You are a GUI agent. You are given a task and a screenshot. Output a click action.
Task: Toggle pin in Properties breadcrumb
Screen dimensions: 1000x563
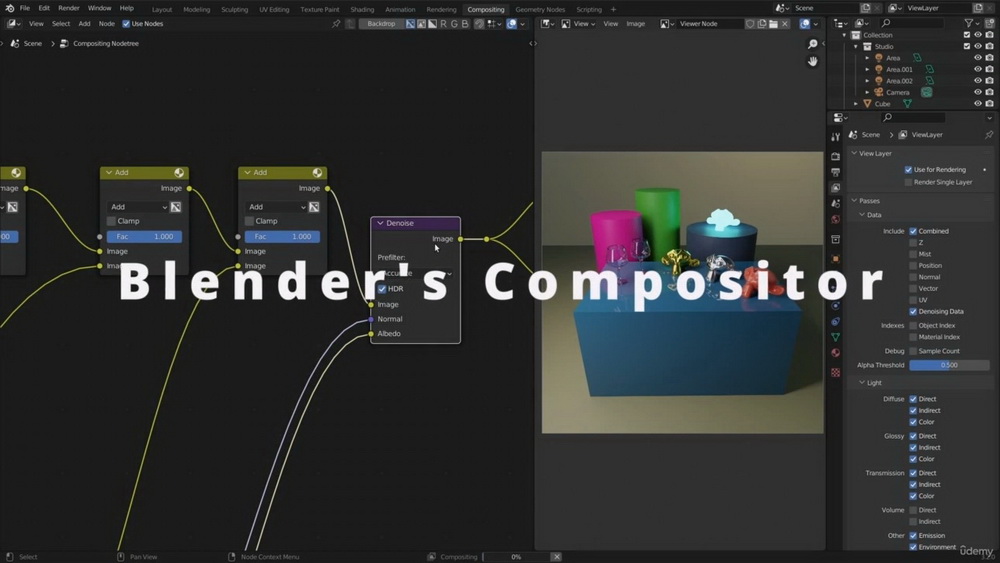pyautogui.click(x=989, y=135)
